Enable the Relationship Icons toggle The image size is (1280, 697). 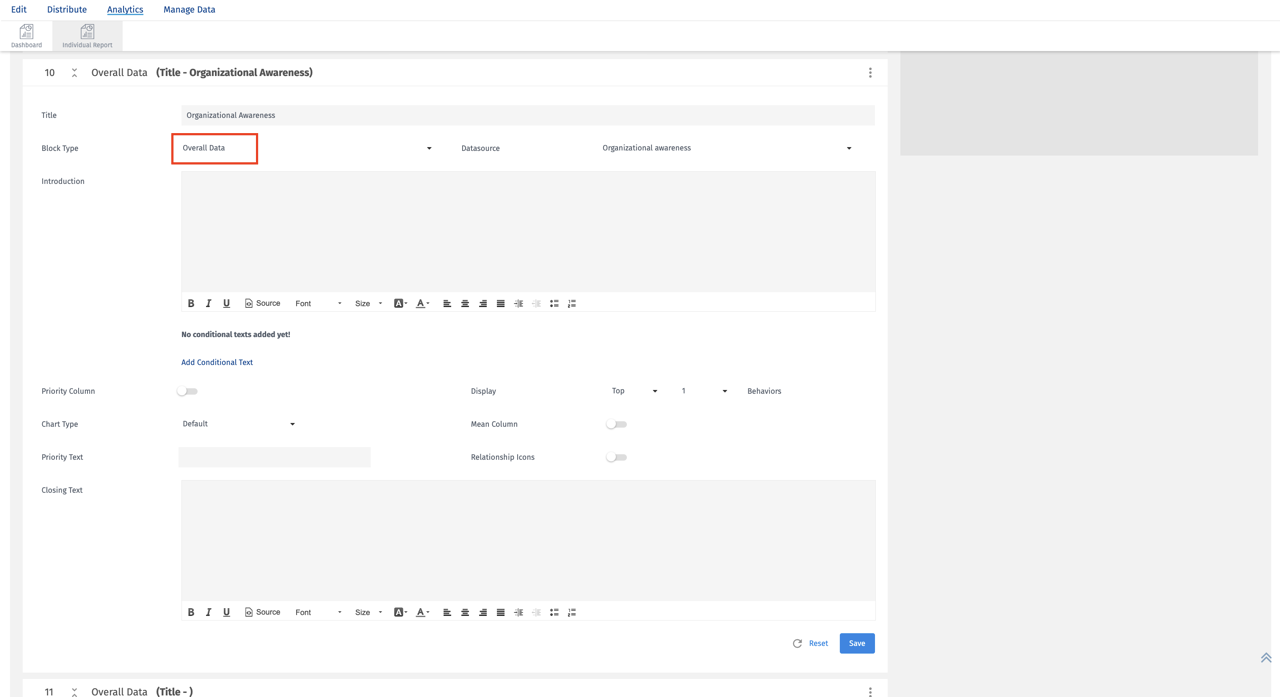click(616, 457)
